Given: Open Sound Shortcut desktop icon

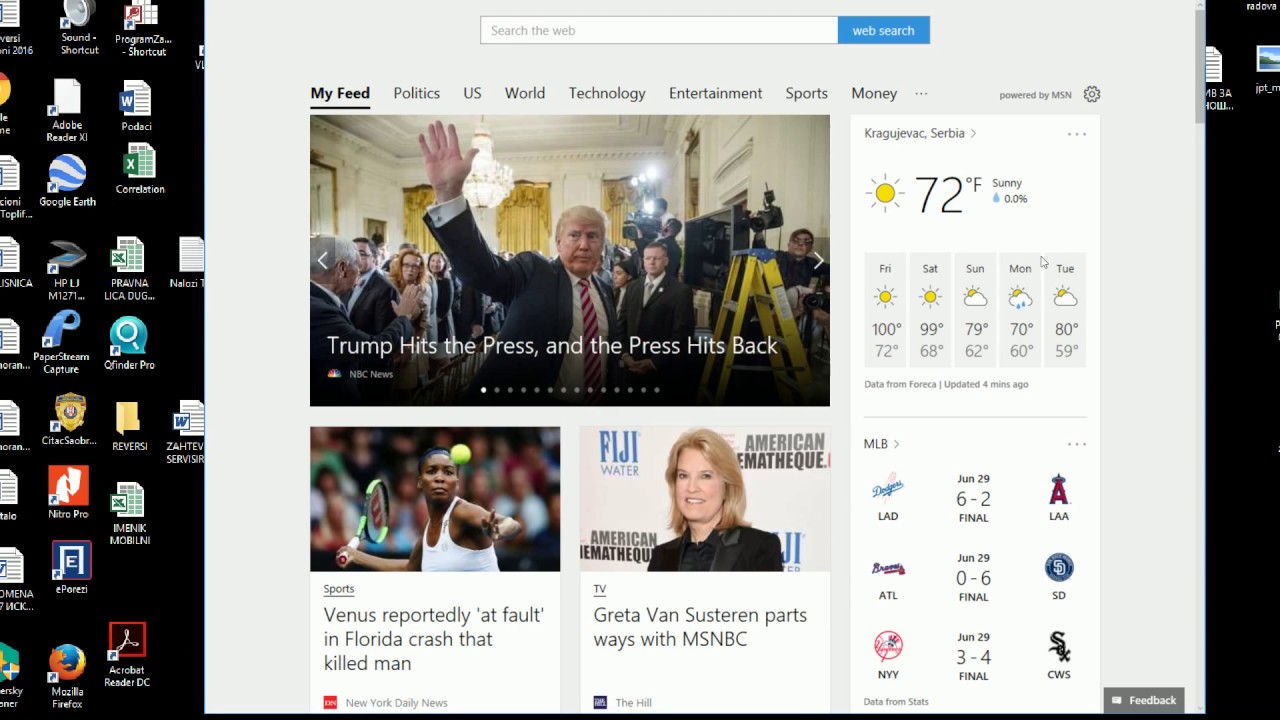Looking at the screenshot, I should (x=79, y=28).
